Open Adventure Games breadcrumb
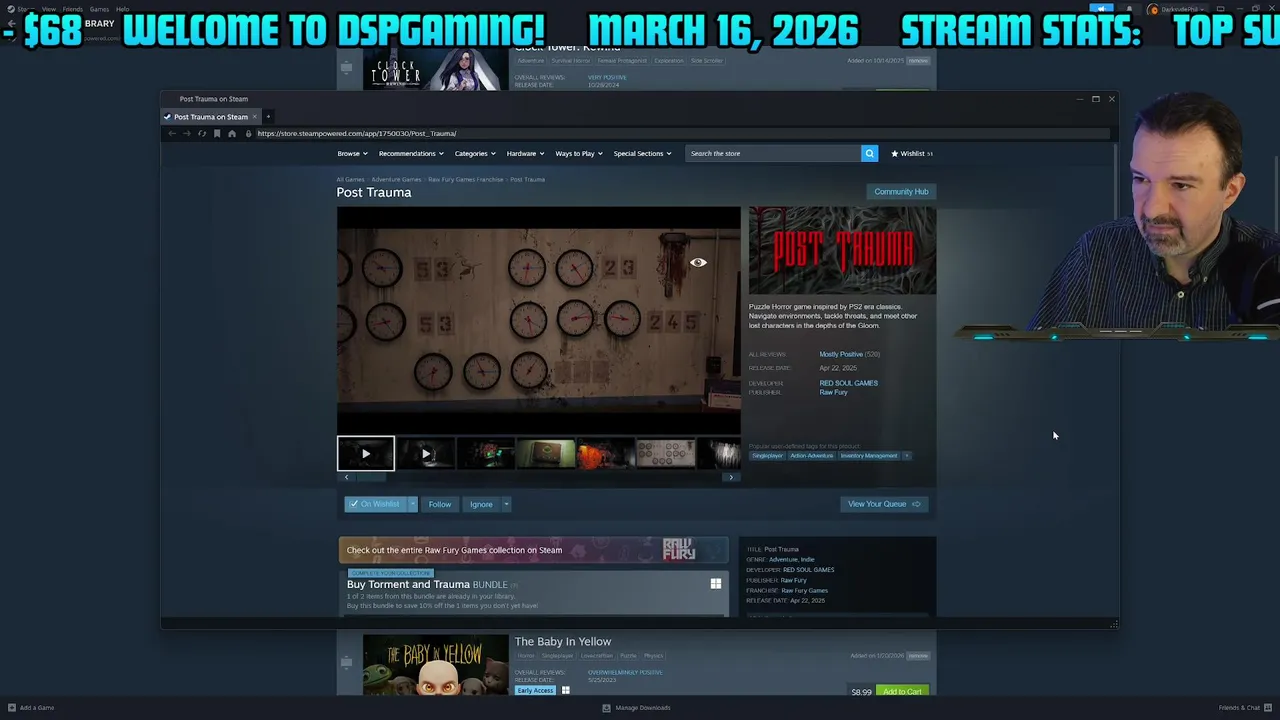 tap(396, 179)
